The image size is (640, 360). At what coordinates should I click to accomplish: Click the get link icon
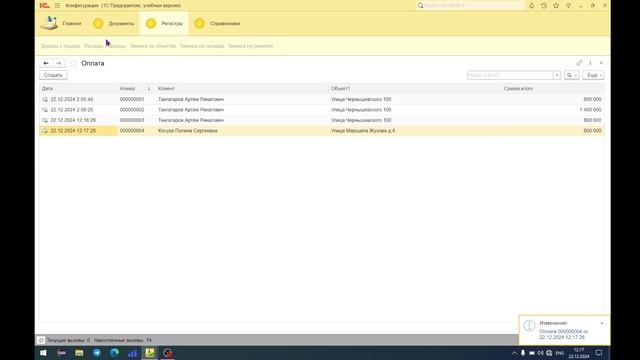[x=579, y=63]
